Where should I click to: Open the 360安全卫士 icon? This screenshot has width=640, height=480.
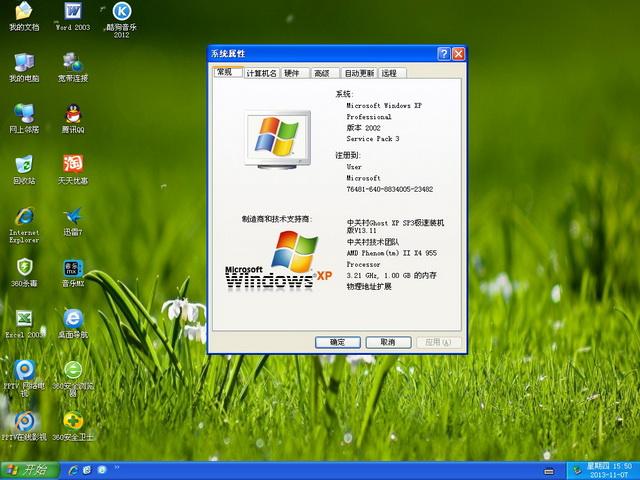(73, 427)
